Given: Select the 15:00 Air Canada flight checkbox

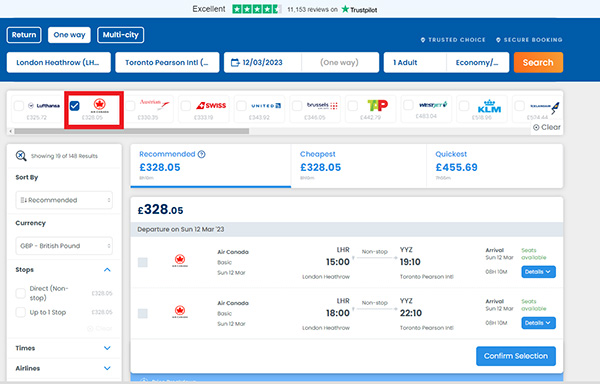Looking at the screenshot, I should [143, 262].
